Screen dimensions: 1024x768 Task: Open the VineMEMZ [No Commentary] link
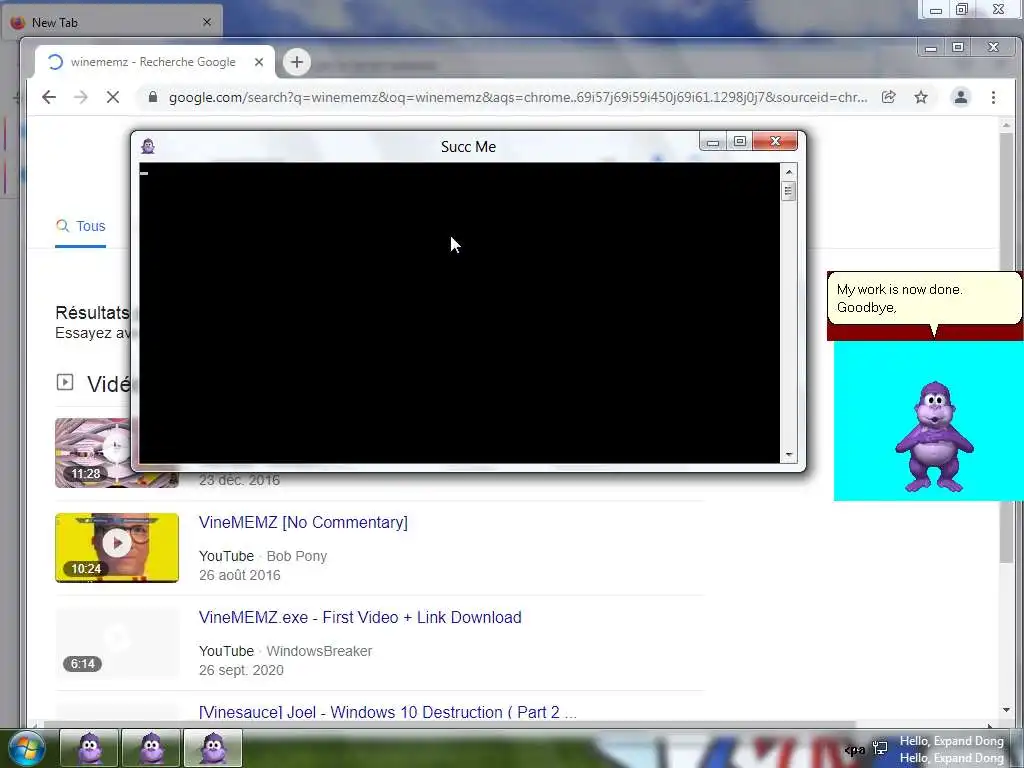(303, 522)
